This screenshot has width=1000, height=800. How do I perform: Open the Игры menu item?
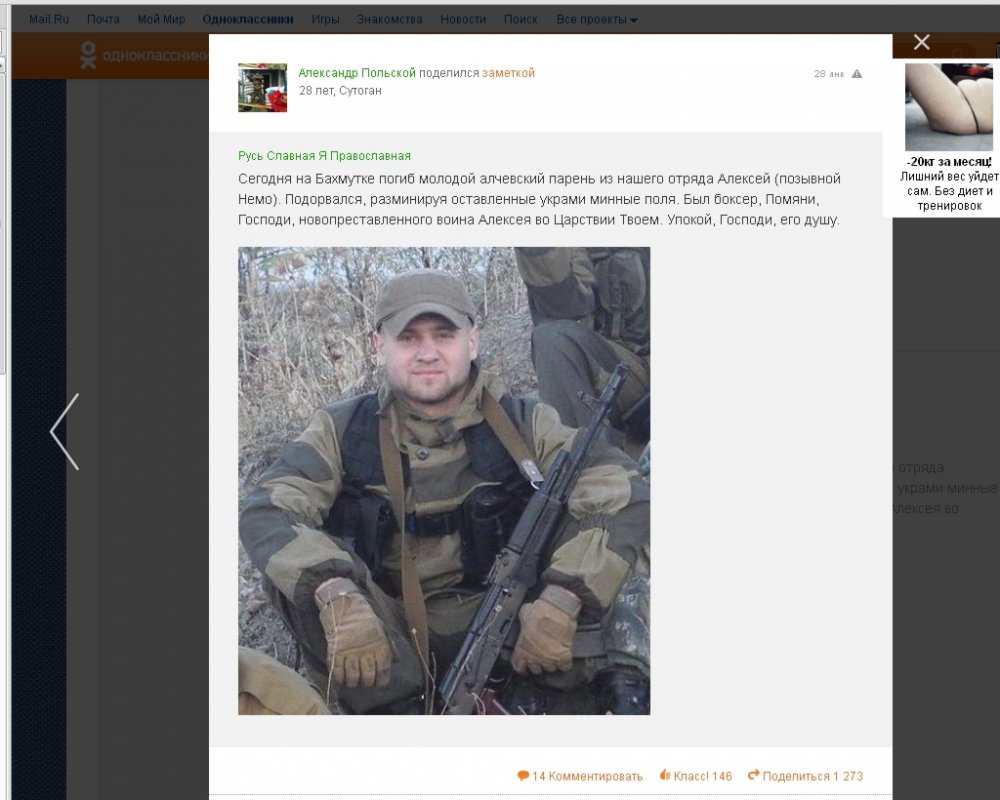[325, 20]
